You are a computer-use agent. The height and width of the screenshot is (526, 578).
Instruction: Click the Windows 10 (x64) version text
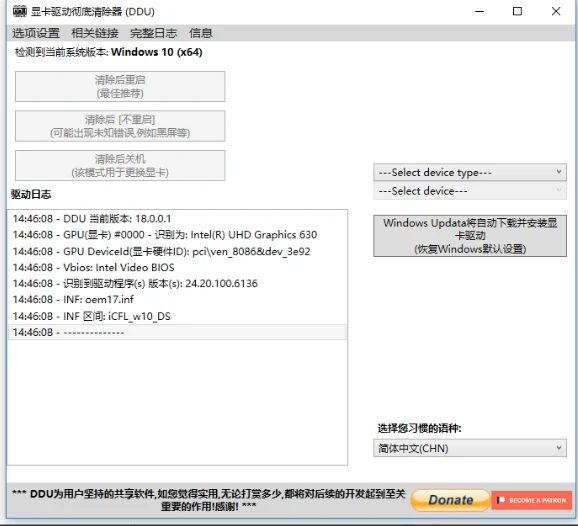[157, 52]
